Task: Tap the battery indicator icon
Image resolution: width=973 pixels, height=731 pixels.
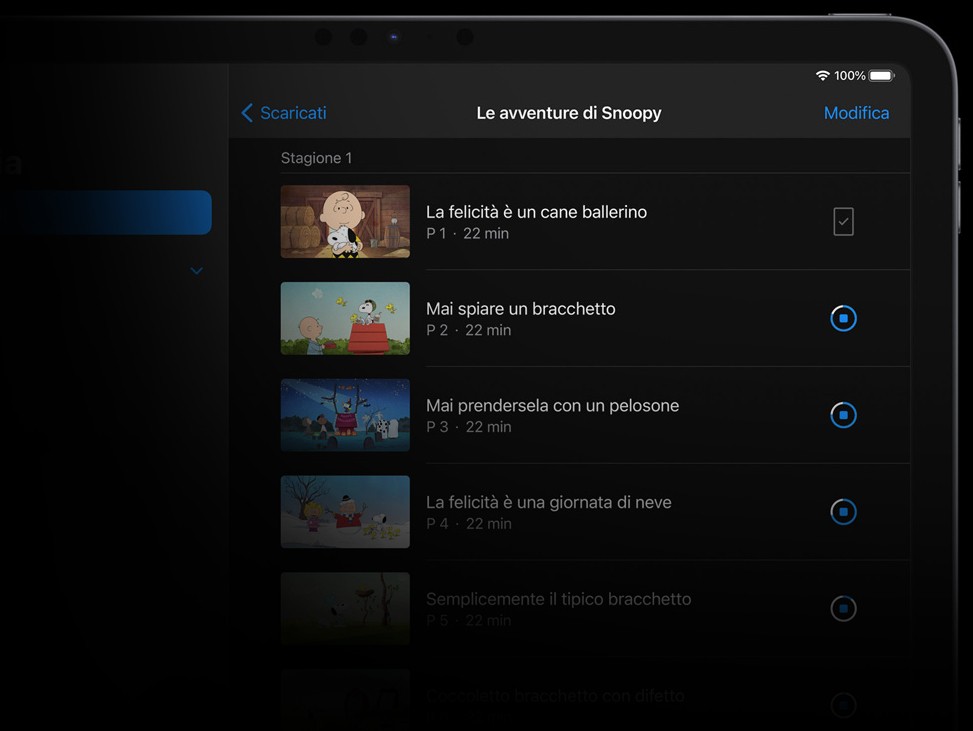Action: [881, 76]
